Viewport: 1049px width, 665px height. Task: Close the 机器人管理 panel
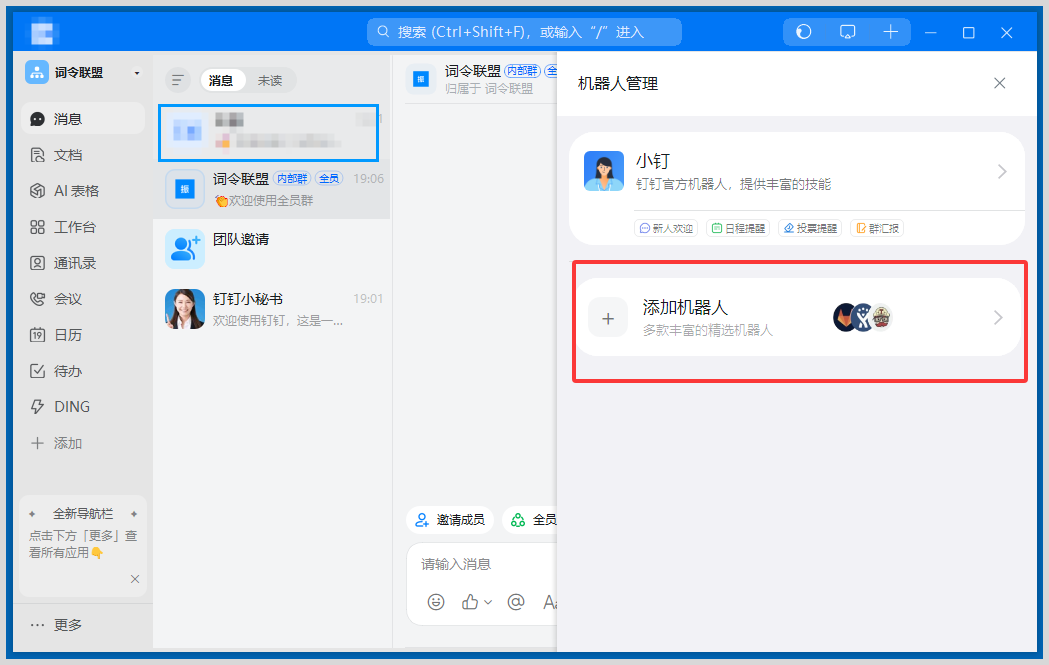tap(999, 83)
